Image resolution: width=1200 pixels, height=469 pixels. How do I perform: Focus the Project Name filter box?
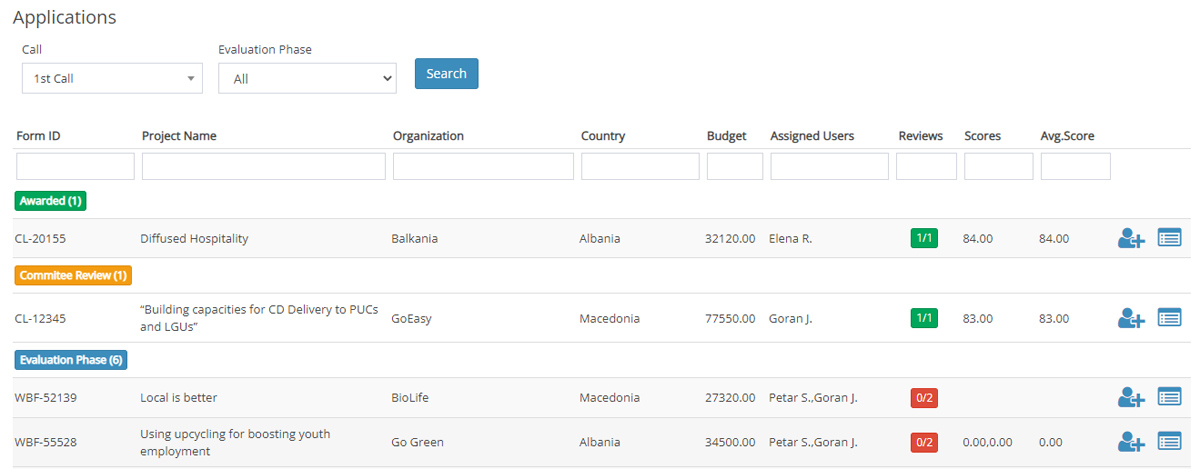click(x=263, y=166)
